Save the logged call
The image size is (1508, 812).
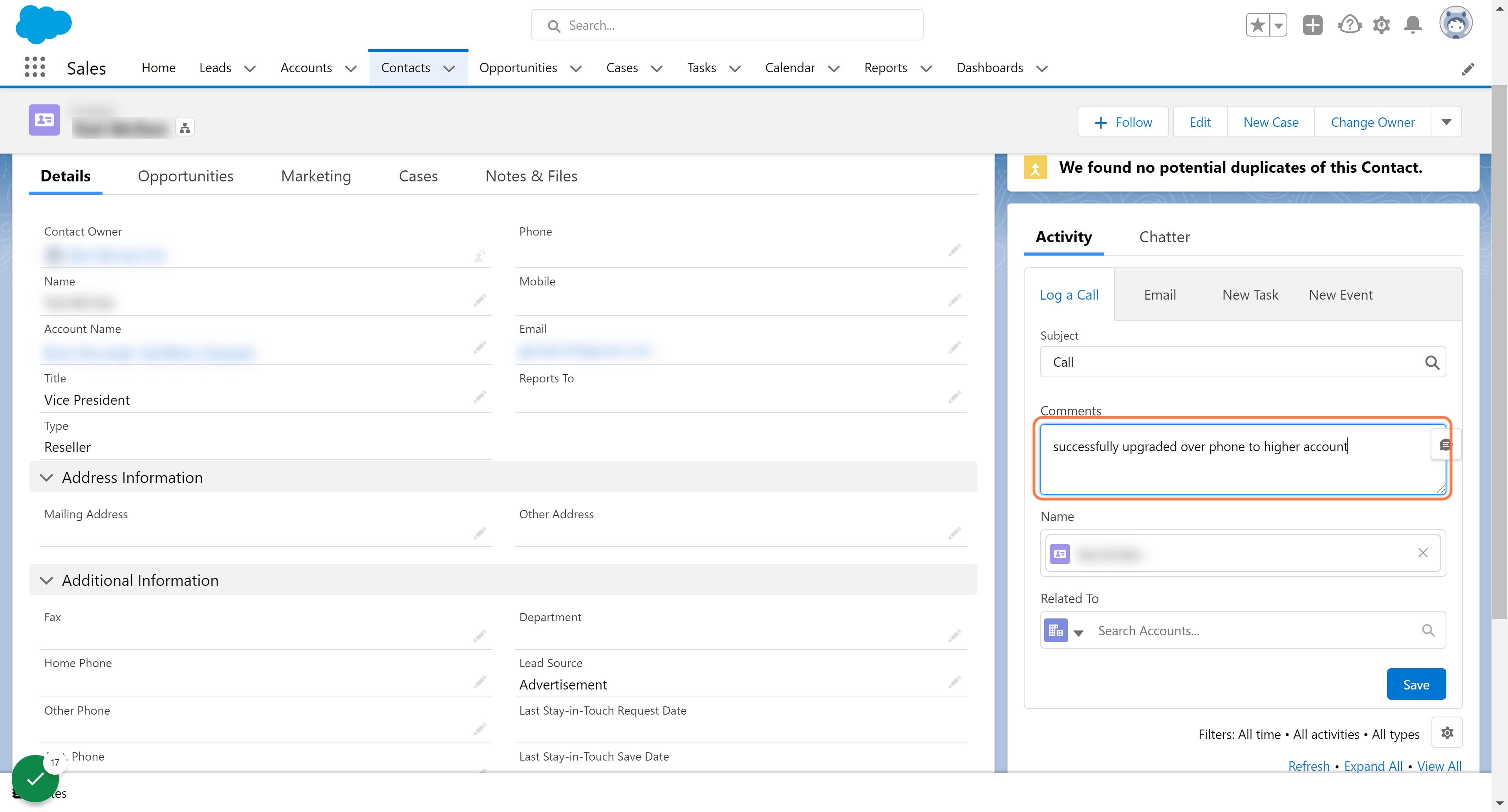1416,684
